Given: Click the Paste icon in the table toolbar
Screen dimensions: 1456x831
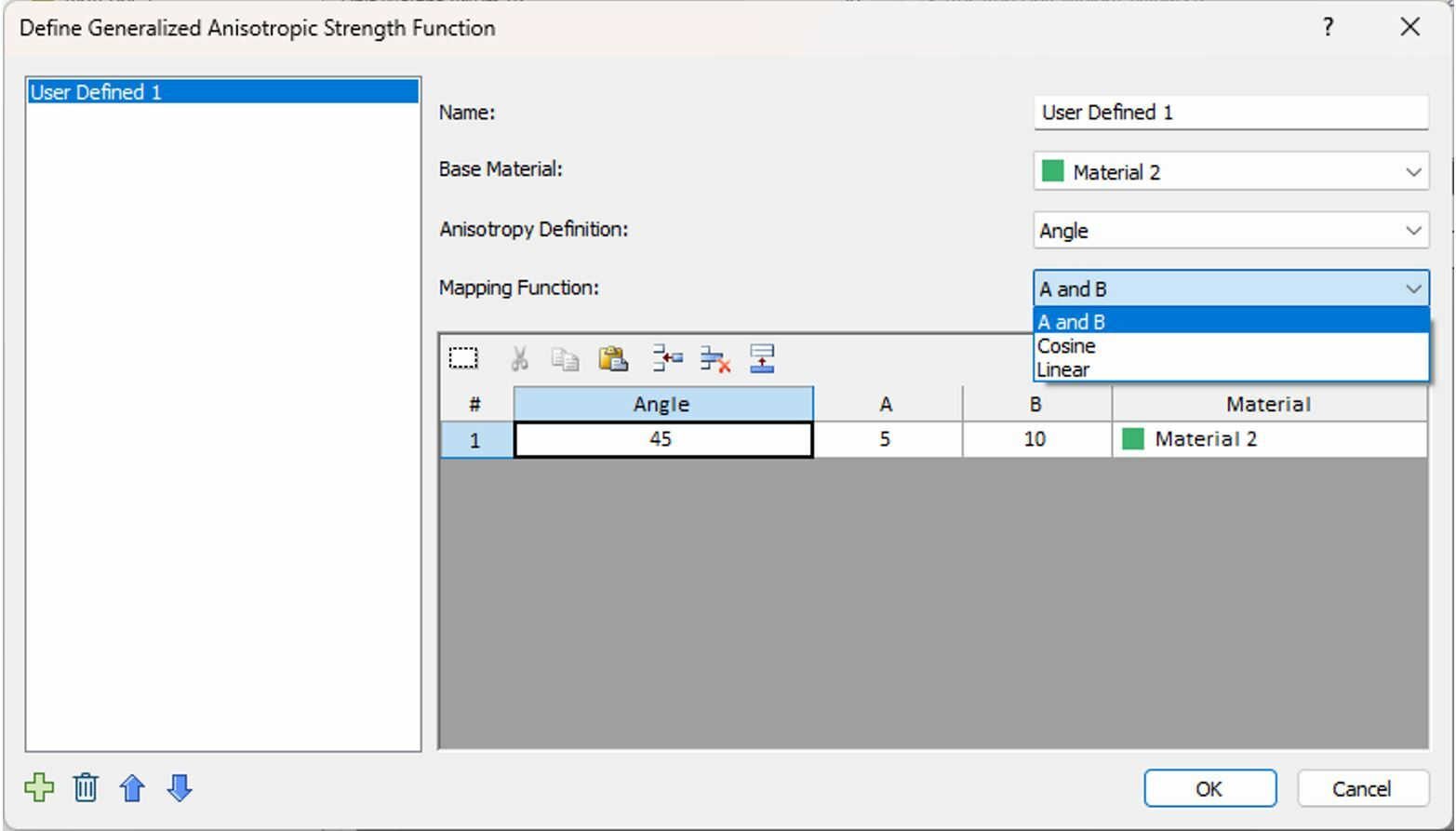Looking at the screenshot, I should click(613, 358).
